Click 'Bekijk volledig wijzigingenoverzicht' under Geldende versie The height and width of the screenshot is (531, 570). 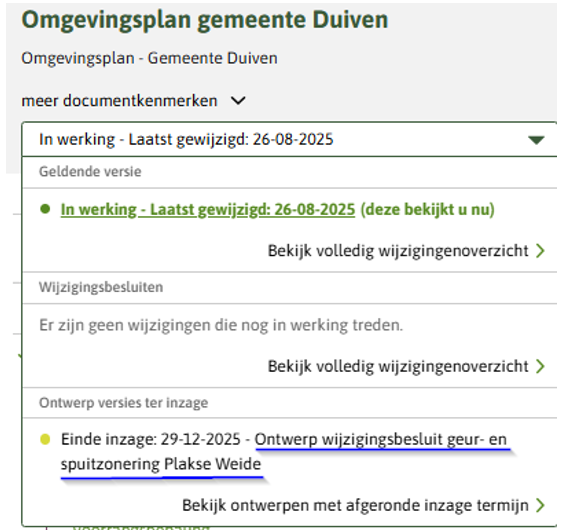(x=406, y=251)
